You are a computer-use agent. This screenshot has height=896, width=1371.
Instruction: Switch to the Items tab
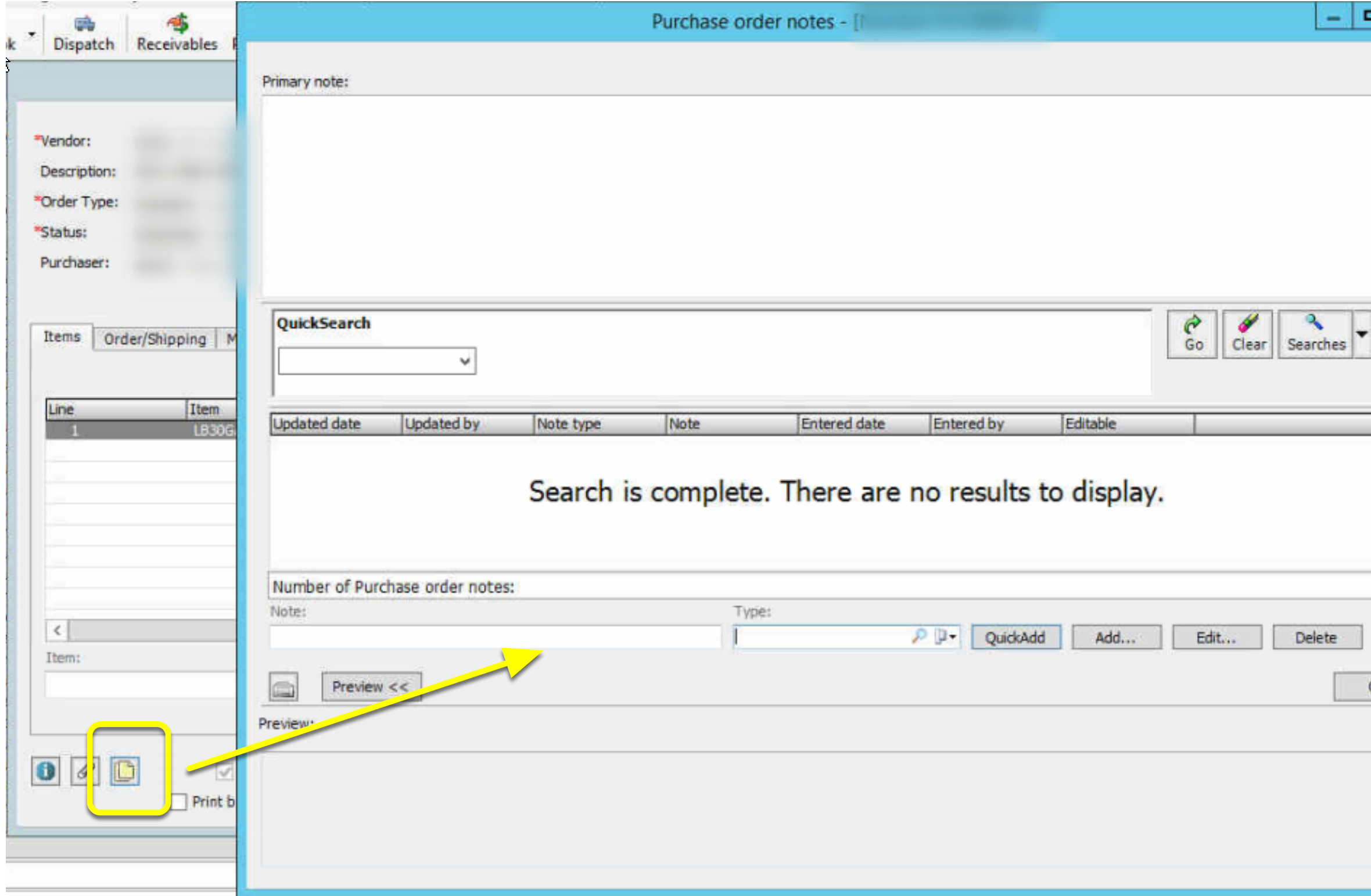tap(62, 337)
